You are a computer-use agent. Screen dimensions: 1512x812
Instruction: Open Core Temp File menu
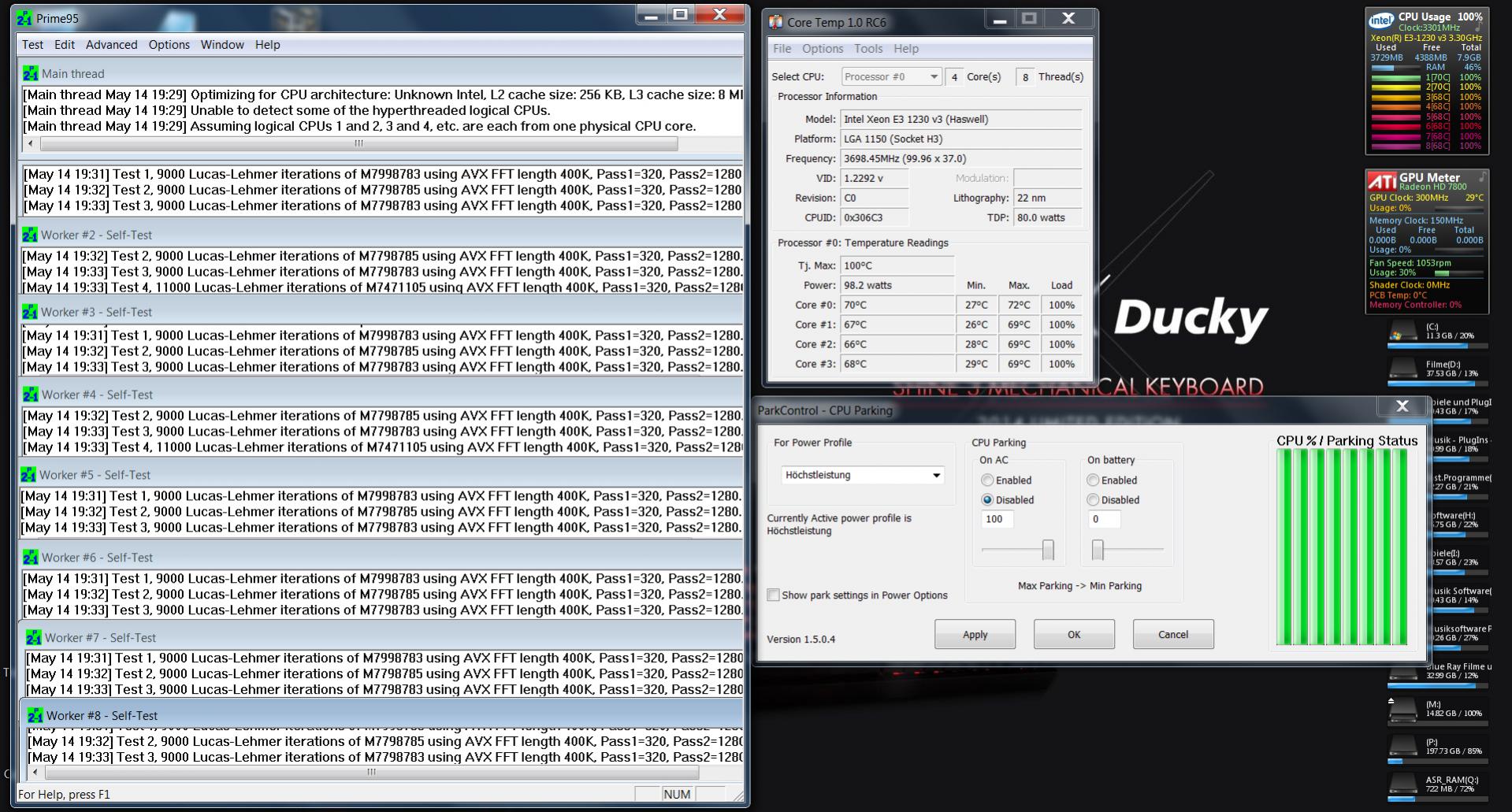click(x=782, y=49)
